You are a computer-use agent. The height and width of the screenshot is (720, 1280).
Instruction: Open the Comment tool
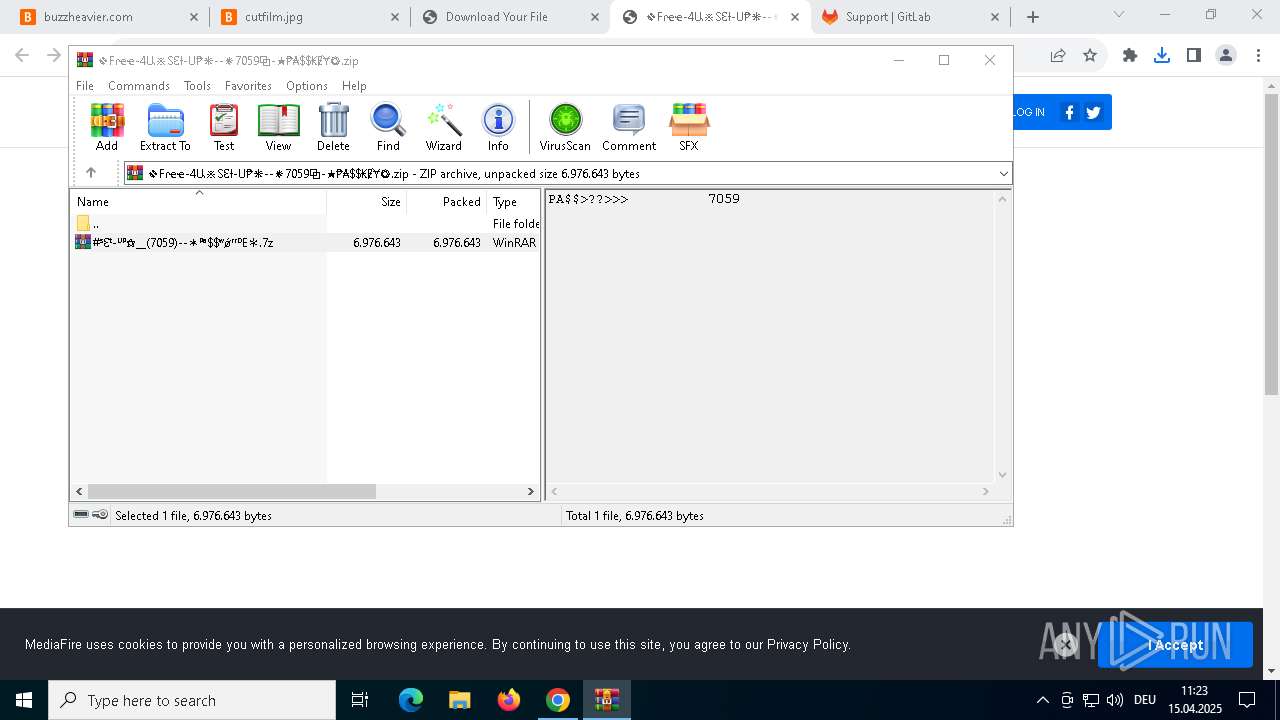click(629, 127)
